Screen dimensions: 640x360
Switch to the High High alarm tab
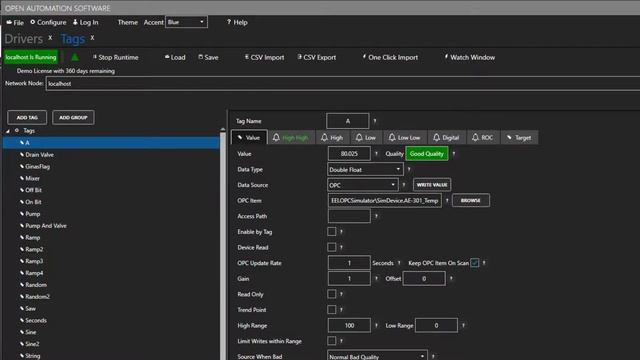290,138
